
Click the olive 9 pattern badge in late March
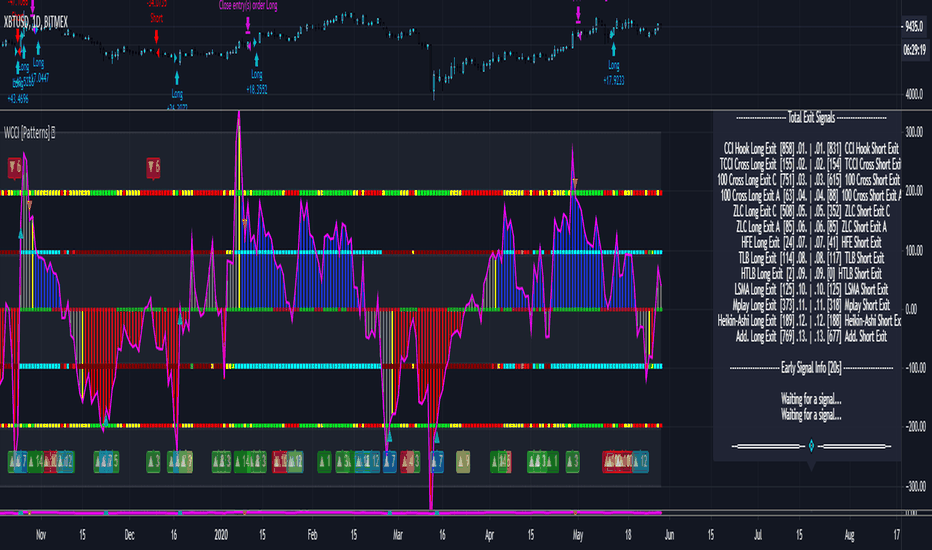click(463, 461)
